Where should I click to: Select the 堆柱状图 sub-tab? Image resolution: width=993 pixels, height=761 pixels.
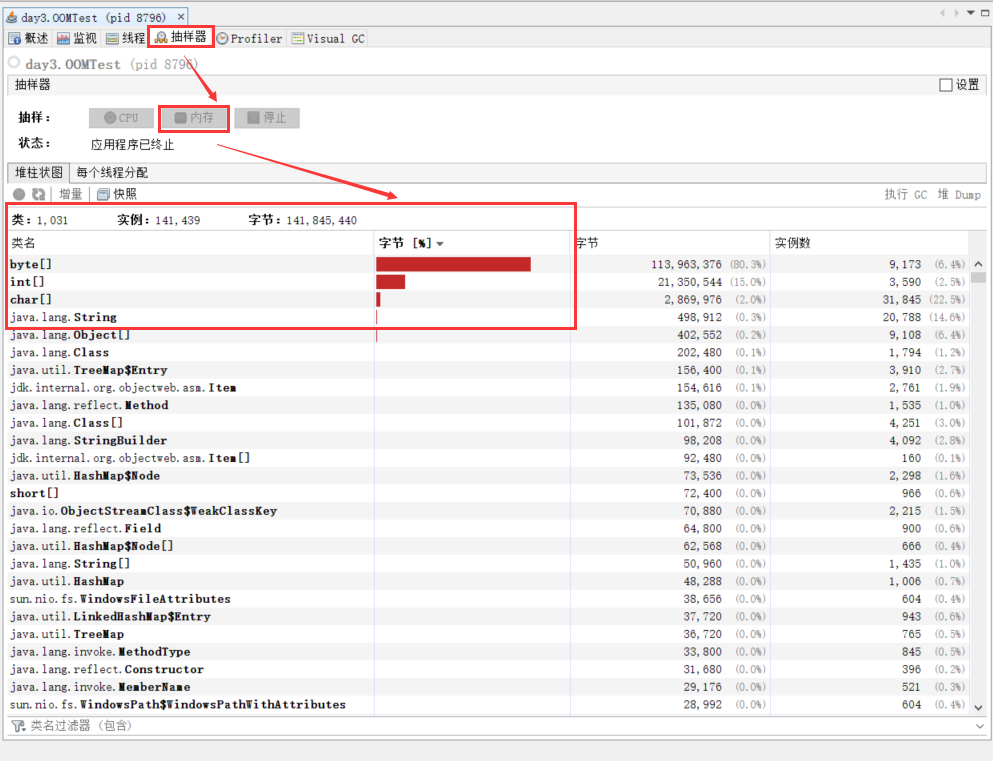(x=39, y=172)
